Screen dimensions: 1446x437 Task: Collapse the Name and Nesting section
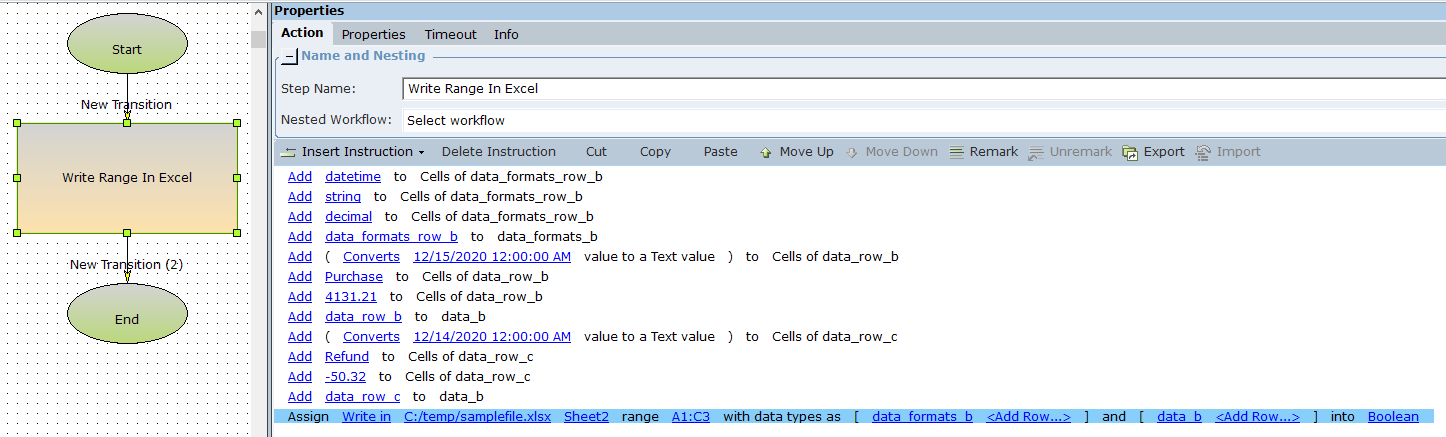(290, 57)
